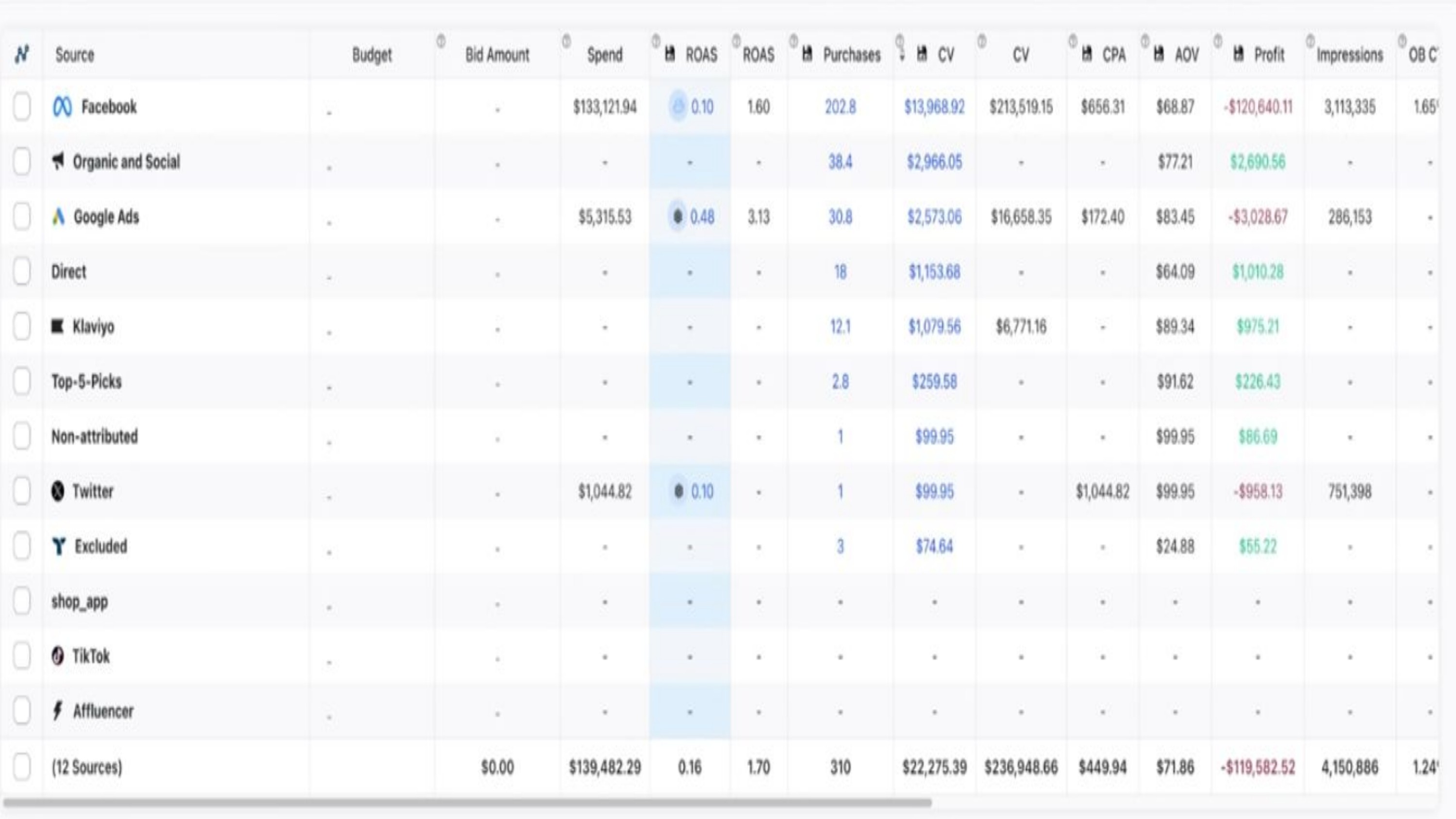Click Organic and Social purchases 38.4

tap(841, 162)
